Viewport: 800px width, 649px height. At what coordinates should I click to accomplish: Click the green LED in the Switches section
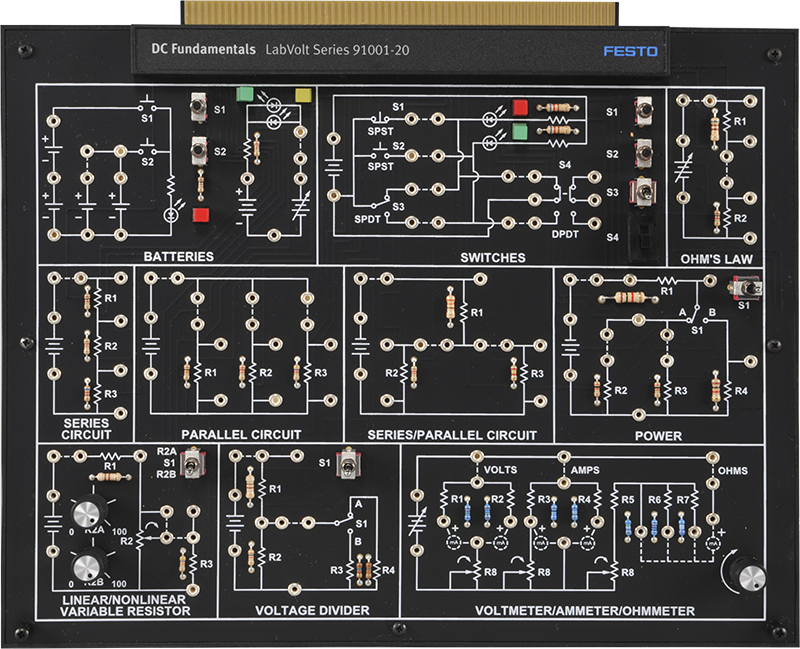click(x=519, y=131)
